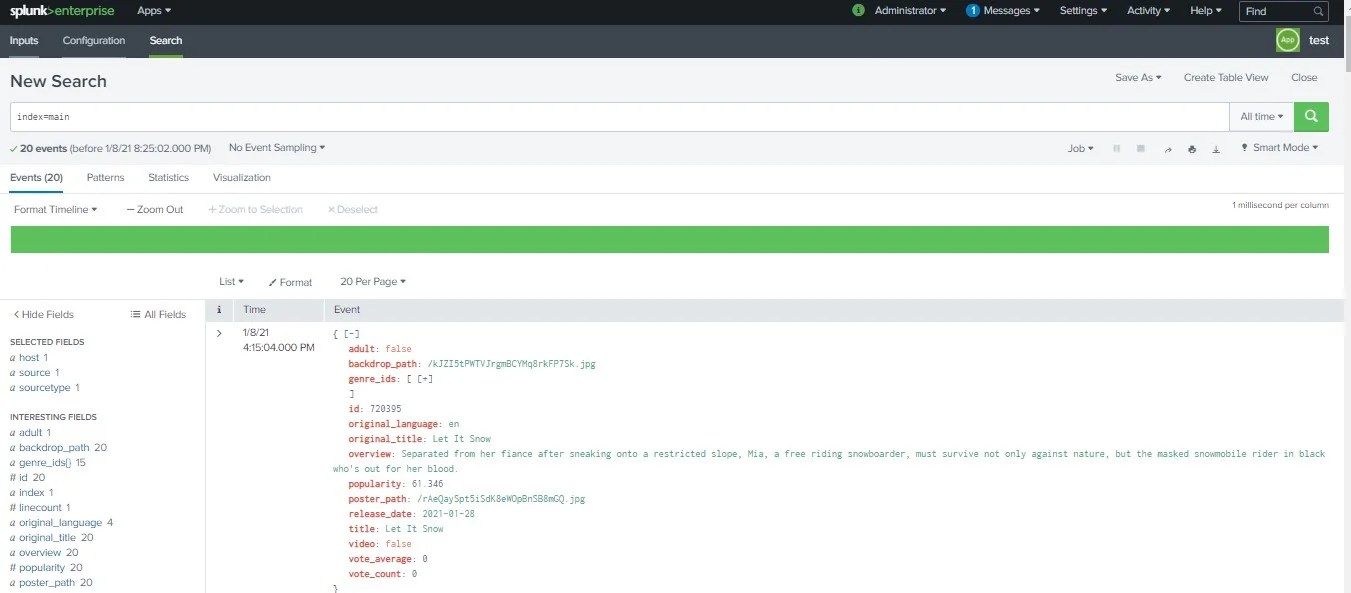Image resolution: width=1351 pixels, height=593 pixels.
Task: Click the id value 720395
Action: (x=385, y=409)
